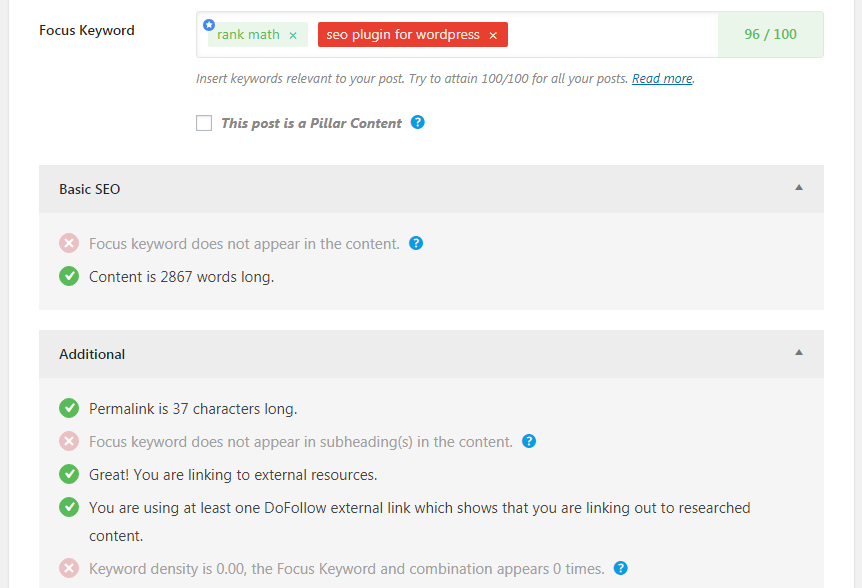The image size is (862, 588).
Task: Click green check beside content length
Action: pos(69,276)
